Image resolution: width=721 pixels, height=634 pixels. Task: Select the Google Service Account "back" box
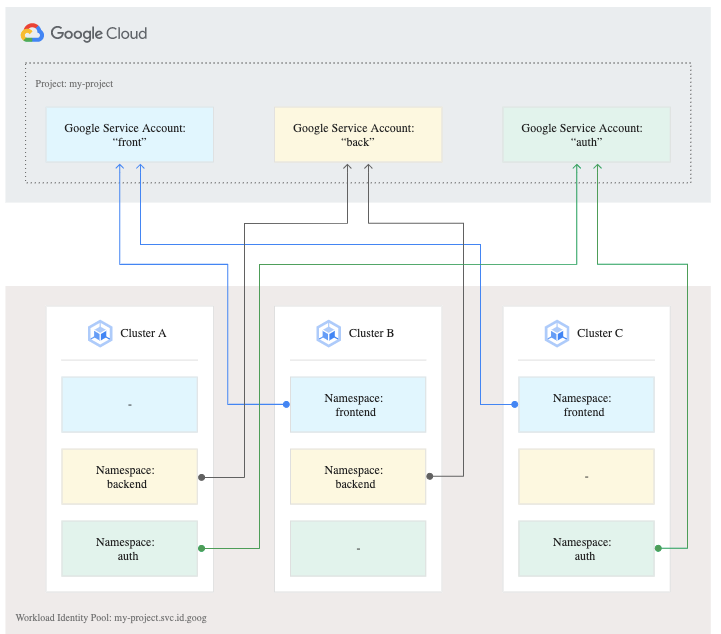(x=358, y=135)
